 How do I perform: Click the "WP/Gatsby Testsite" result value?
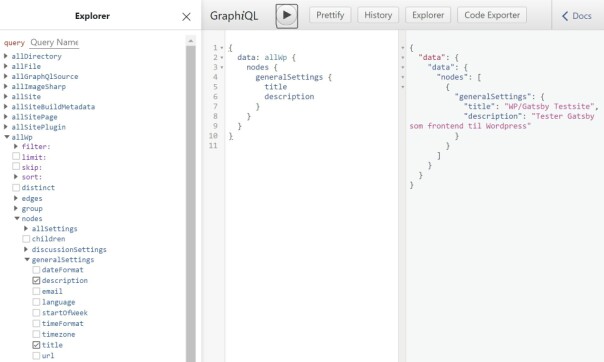coord(549,106)
